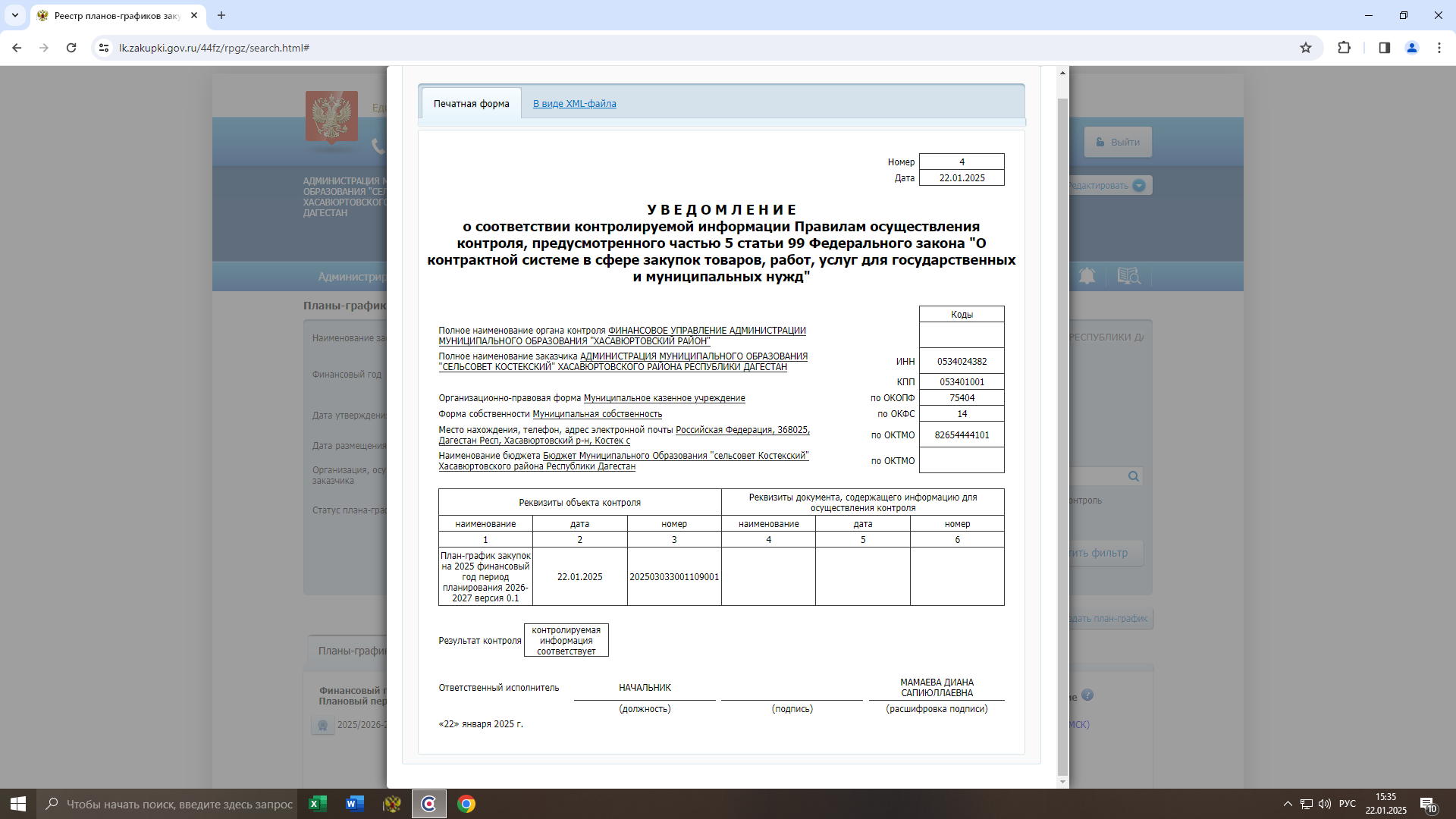The height and width of the screenshot is (819, 1456).
Task: Click the notification bell icon
Action: point(1087,276)
